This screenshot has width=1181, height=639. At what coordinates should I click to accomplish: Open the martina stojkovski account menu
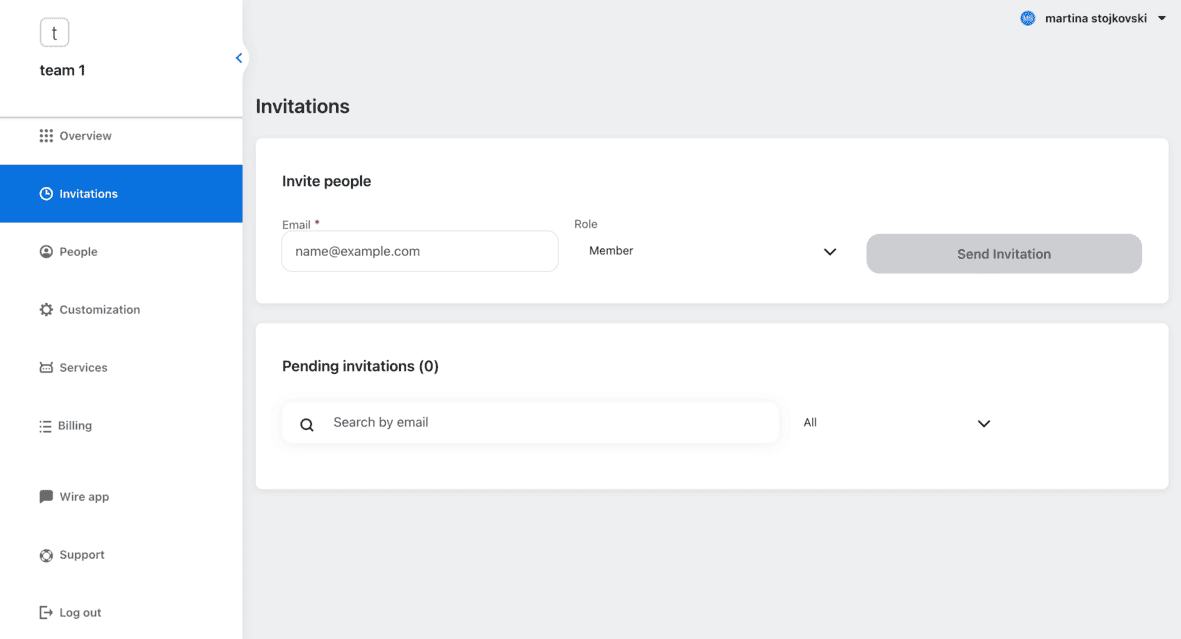point(1094,18)
